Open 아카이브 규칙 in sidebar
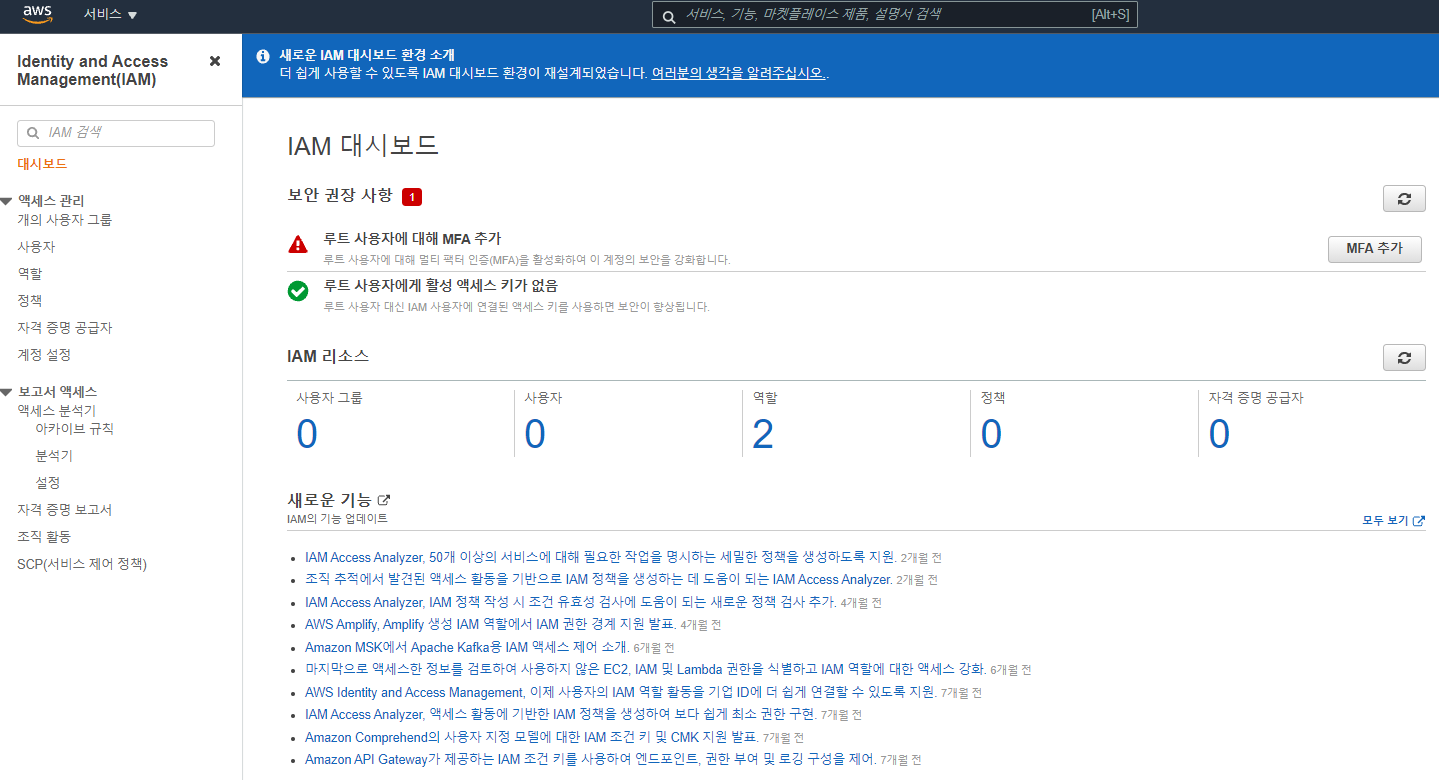 74,428
